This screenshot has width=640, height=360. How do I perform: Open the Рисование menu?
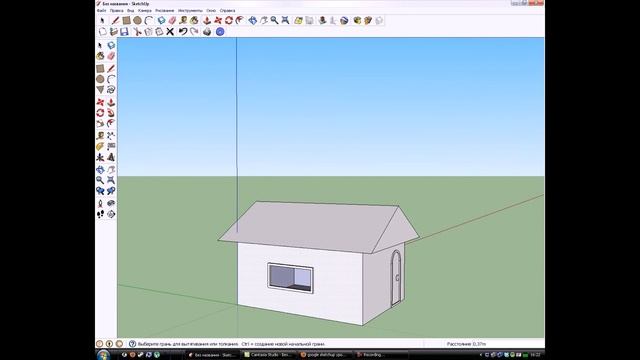click(x=165, y=11)
